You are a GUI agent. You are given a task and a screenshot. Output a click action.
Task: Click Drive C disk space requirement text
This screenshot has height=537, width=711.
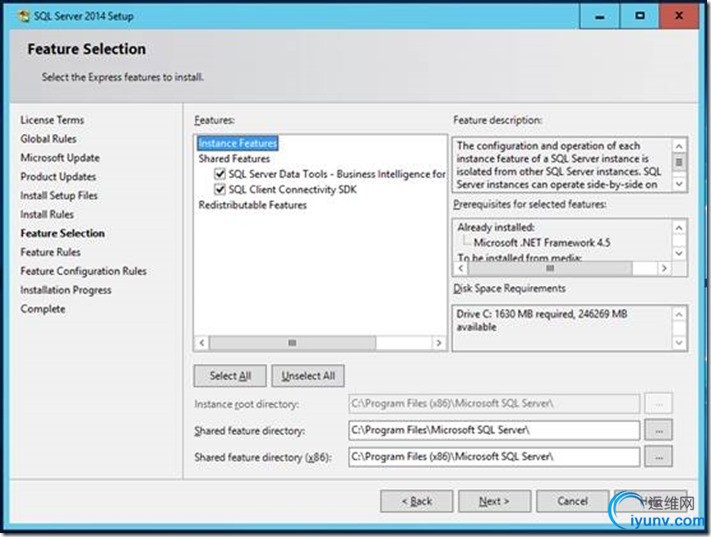542,320
